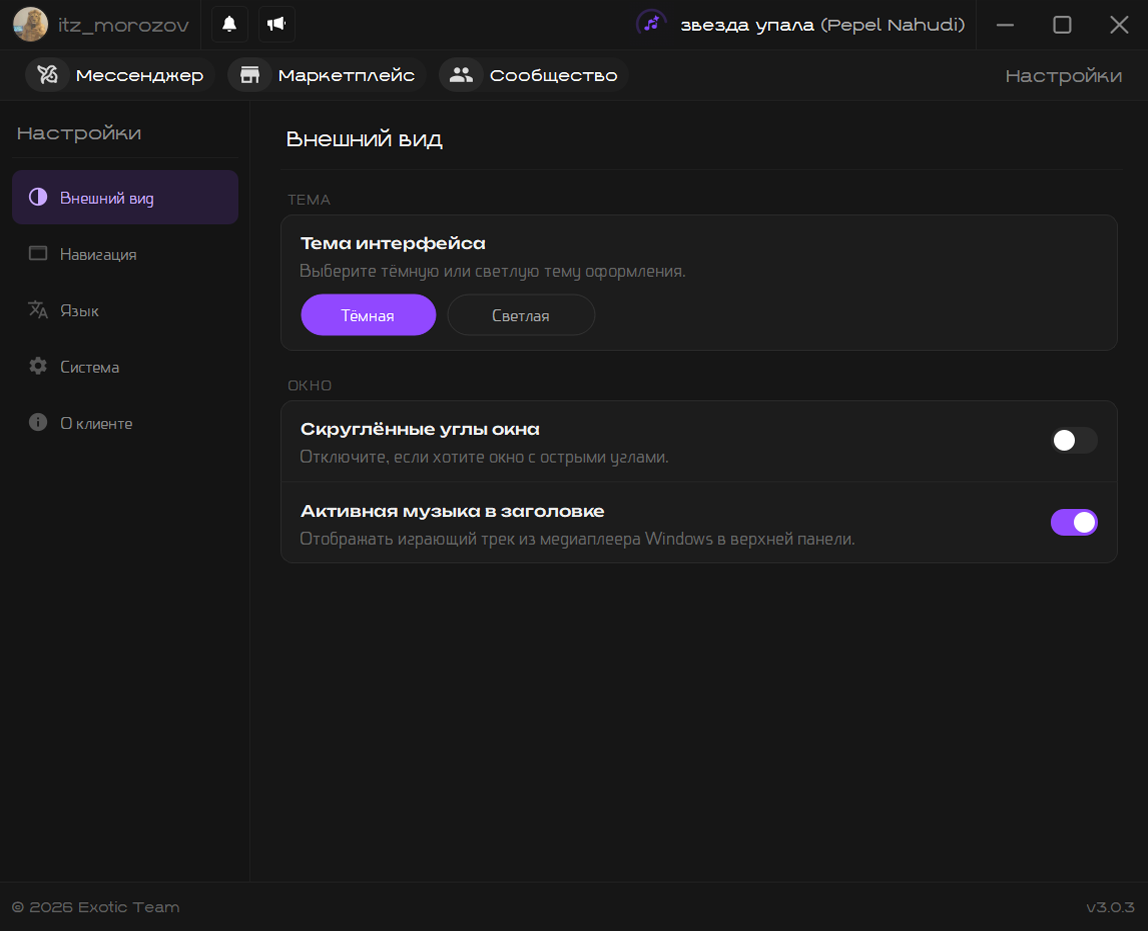This screenshot has height=931, width=1148.
Task: Click the music note icon in title bar
Action: [651, 23]
